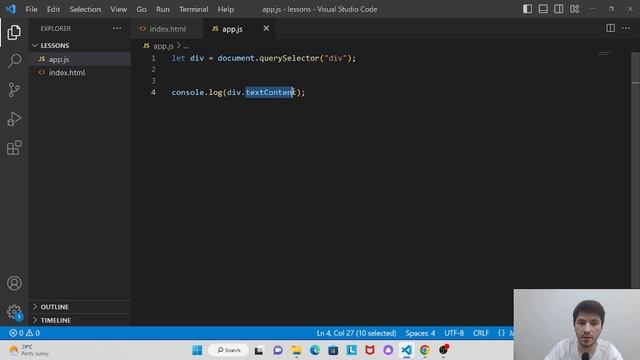Click the language mode braces icon

click(x=501, y=333)
